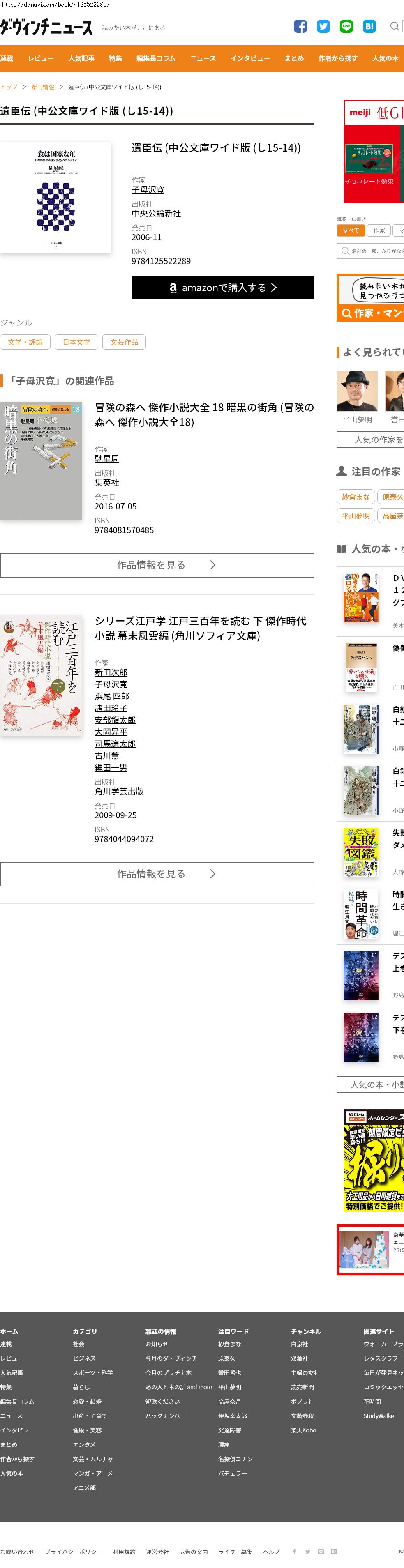Image resolution: width=404 pixels, height=1568 pixels.
Task: Bookmark with Hatena B! icon
Action: 369,26
